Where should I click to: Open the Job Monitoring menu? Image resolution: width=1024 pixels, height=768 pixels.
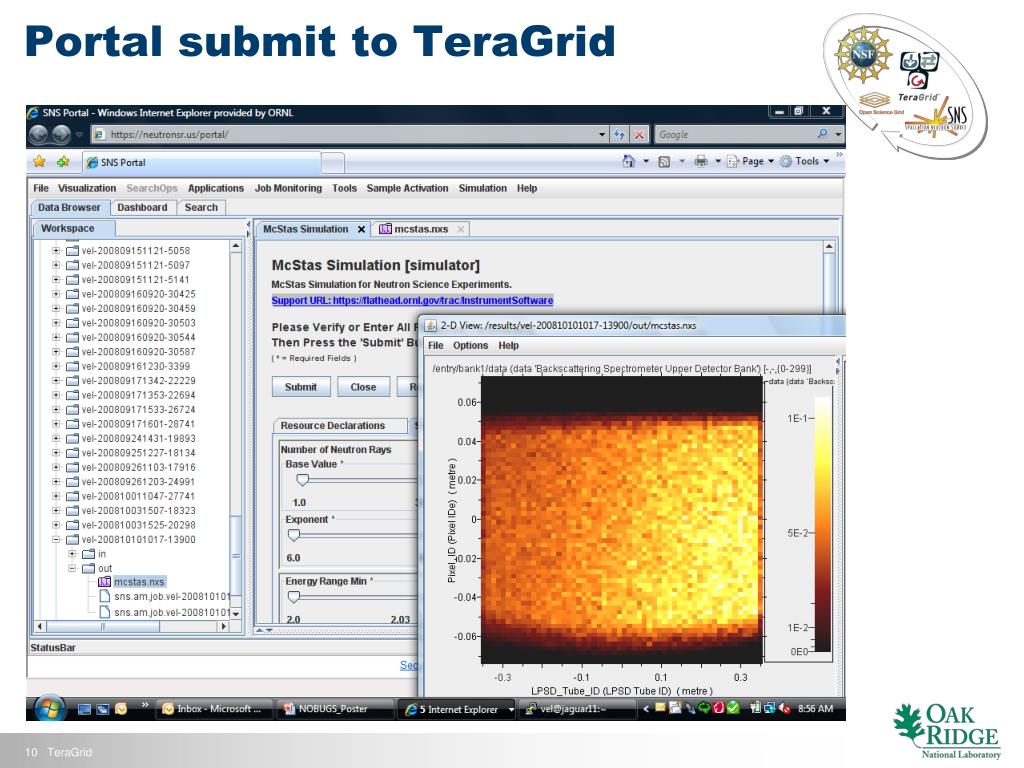coord(288,188)
